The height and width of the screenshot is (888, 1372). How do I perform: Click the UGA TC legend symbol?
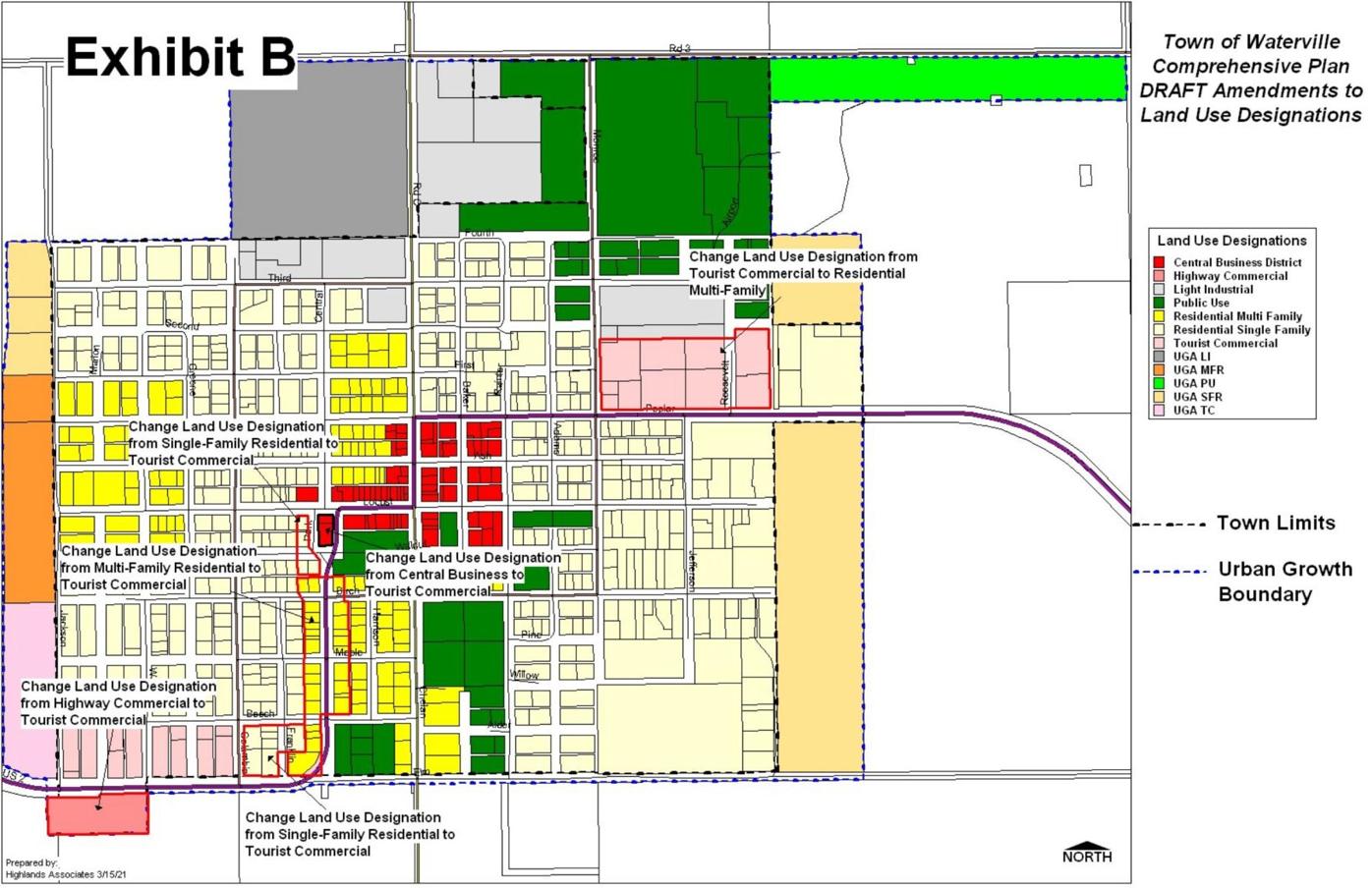coord(1158,411)
